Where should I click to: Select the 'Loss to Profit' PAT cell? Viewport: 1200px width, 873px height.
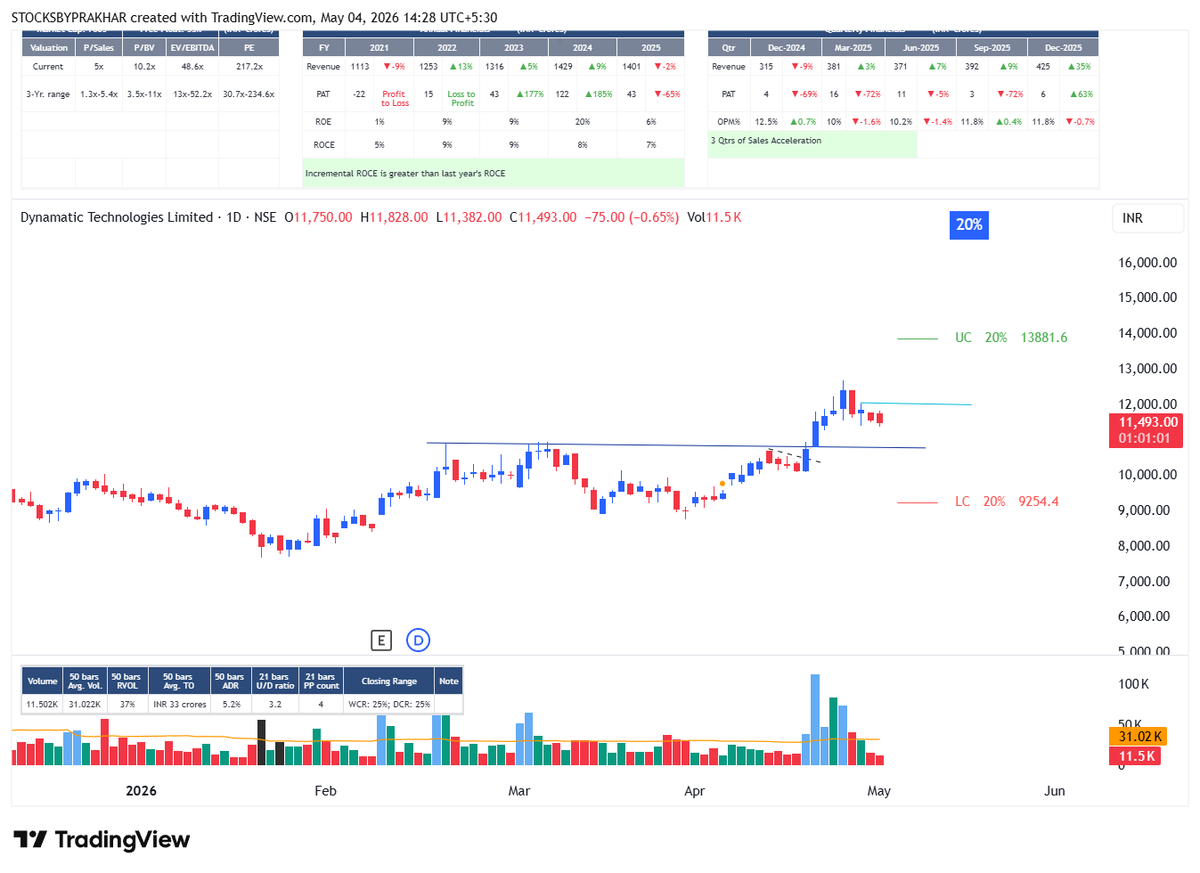click(x=461, y=98)
